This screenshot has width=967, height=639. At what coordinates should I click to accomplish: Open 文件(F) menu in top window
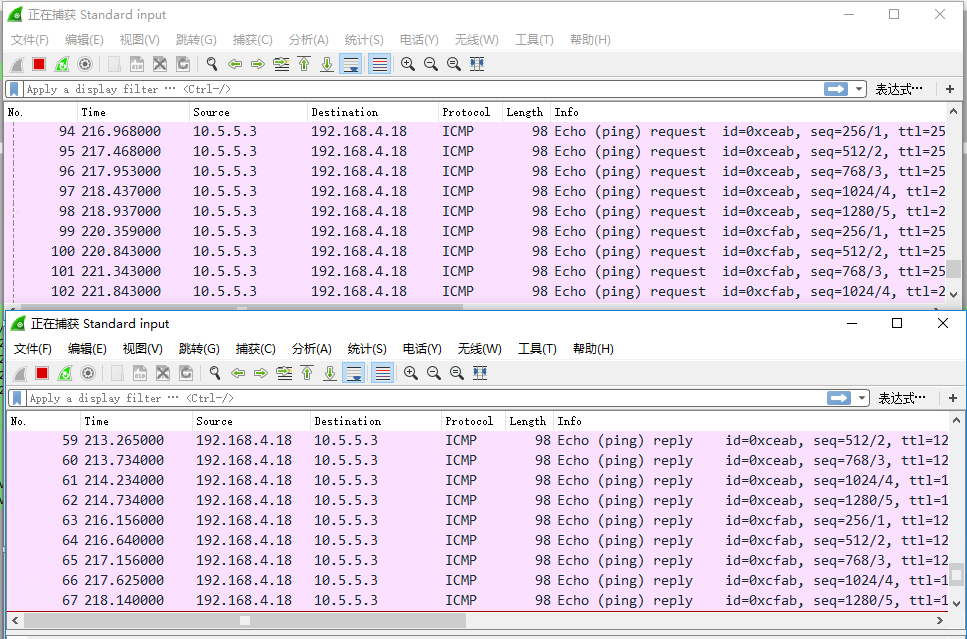tap(30, 40)
